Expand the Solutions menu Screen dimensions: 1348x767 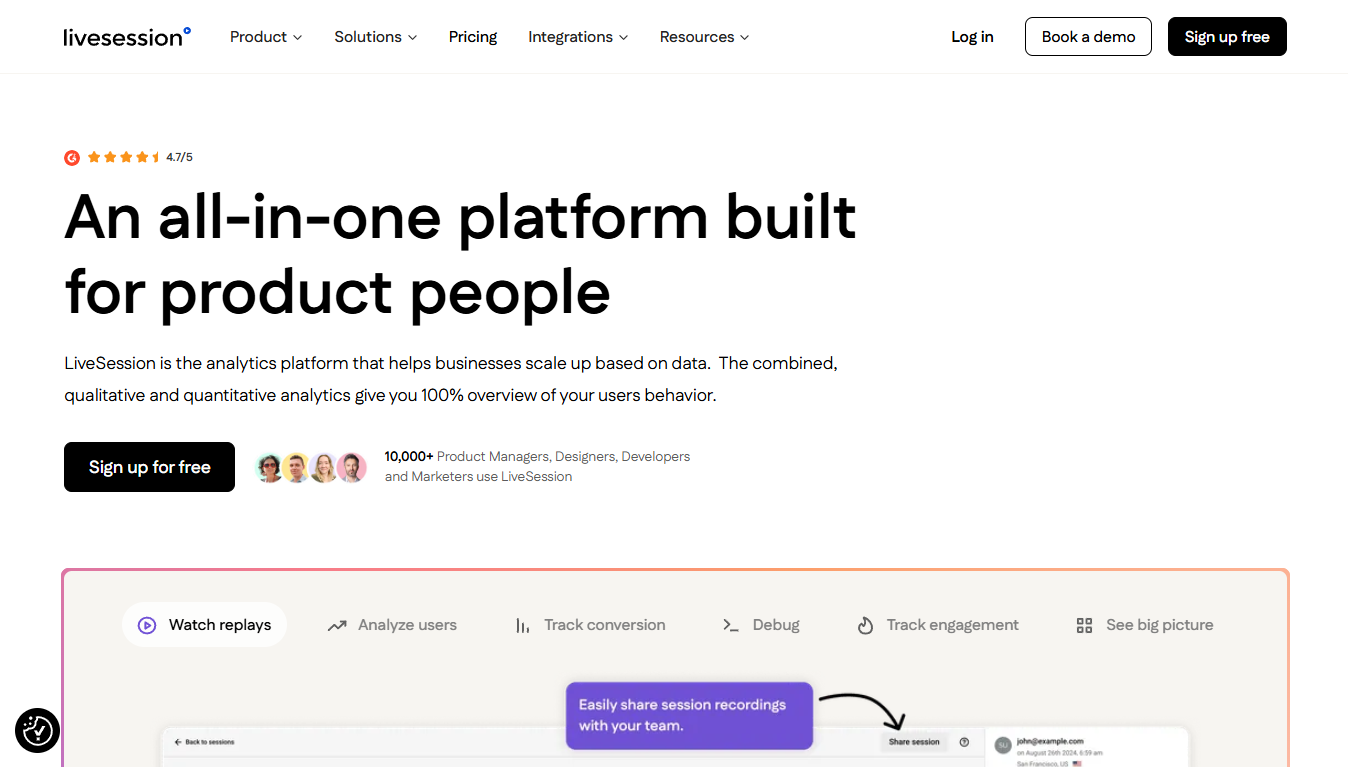tap(376, 37)
